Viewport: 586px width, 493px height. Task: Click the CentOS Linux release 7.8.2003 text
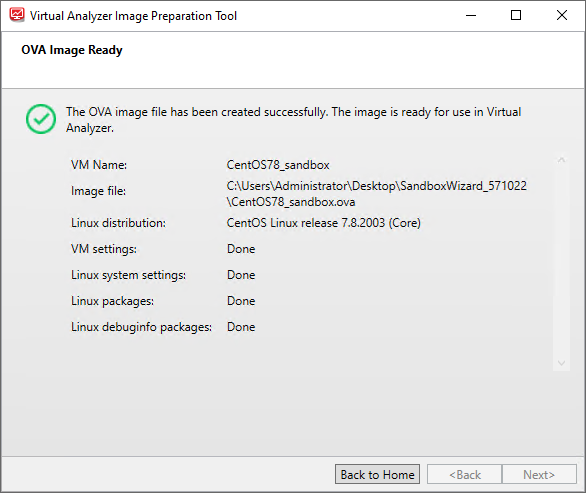click(324, 223)
